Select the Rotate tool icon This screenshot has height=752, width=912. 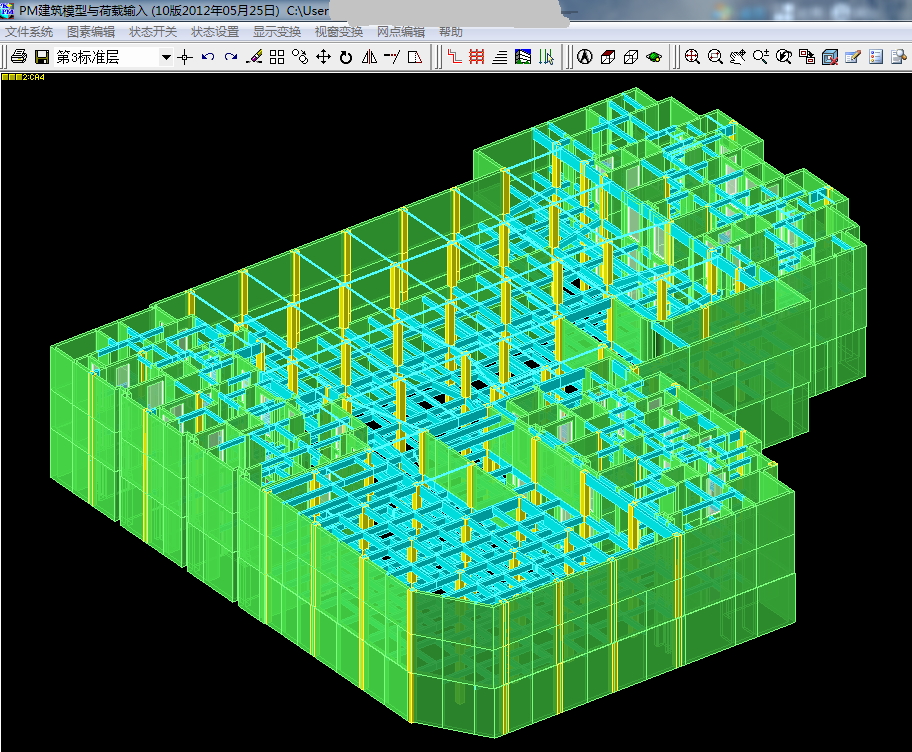[x=346, y=57]
